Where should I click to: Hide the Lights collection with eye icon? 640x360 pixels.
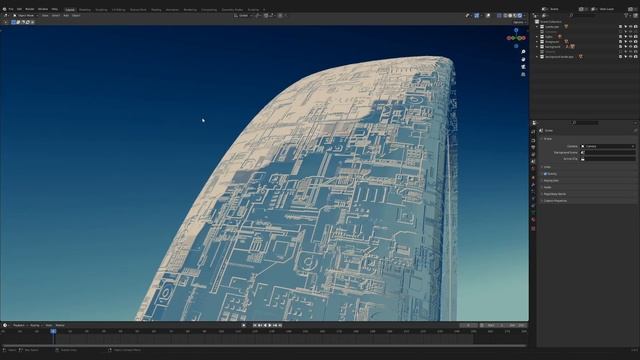click(631, 37)
